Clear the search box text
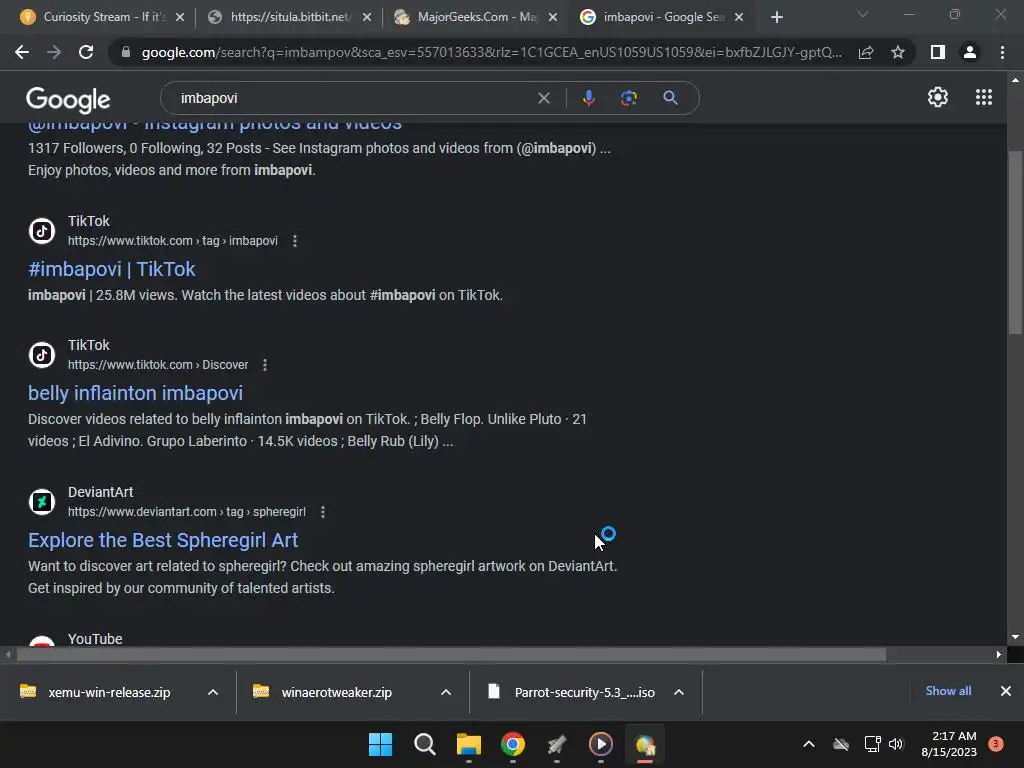This screenshot has width=1024, height=768. click(x=543, y=98)
